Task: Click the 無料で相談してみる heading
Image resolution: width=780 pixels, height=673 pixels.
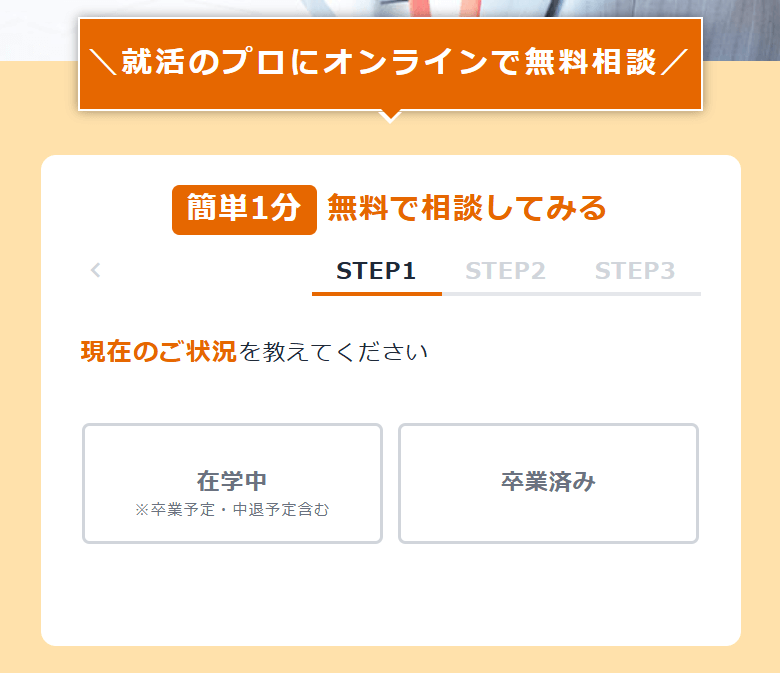Action: coord(467,209)
